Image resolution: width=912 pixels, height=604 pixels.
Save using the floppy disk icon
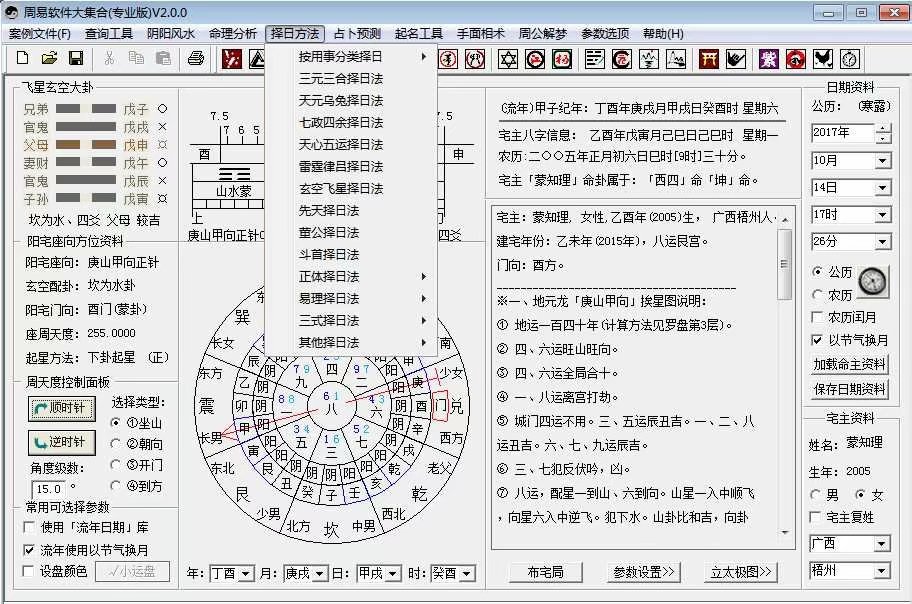(75, 59)
